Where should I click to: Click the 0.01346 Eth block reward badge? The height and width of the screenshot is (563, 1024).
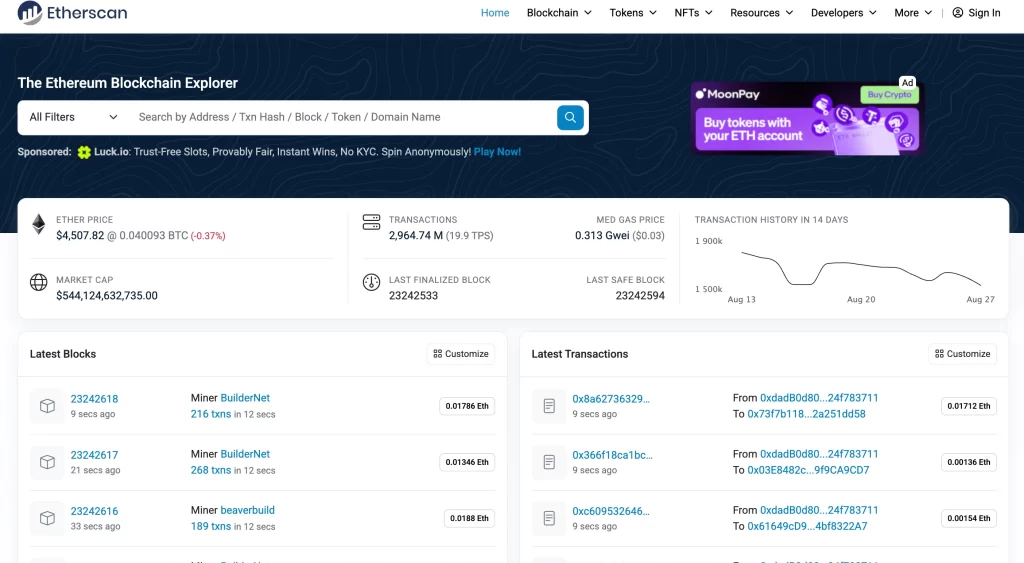[467, 462]
